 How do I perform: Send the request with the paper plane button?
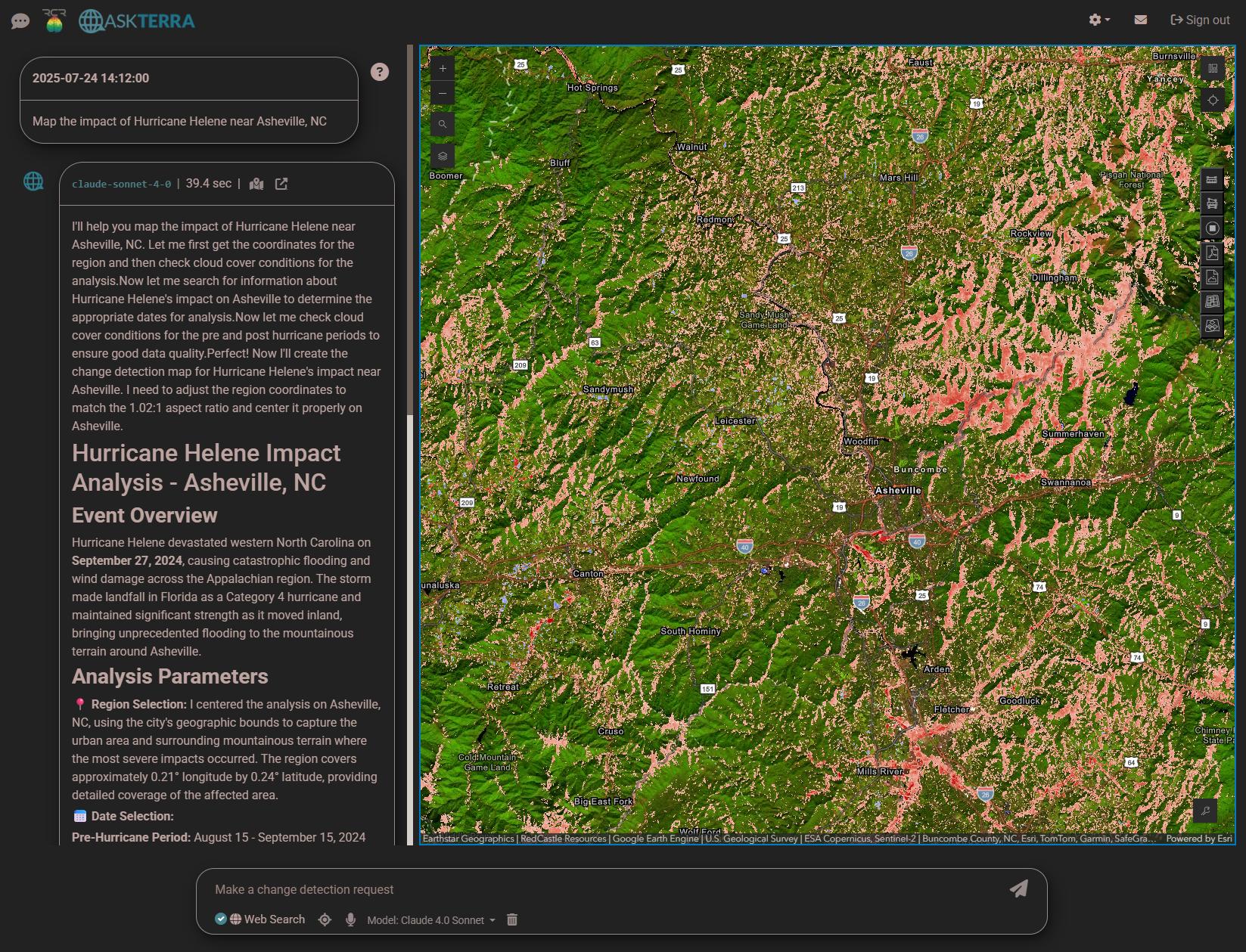tap(1019, 889)
